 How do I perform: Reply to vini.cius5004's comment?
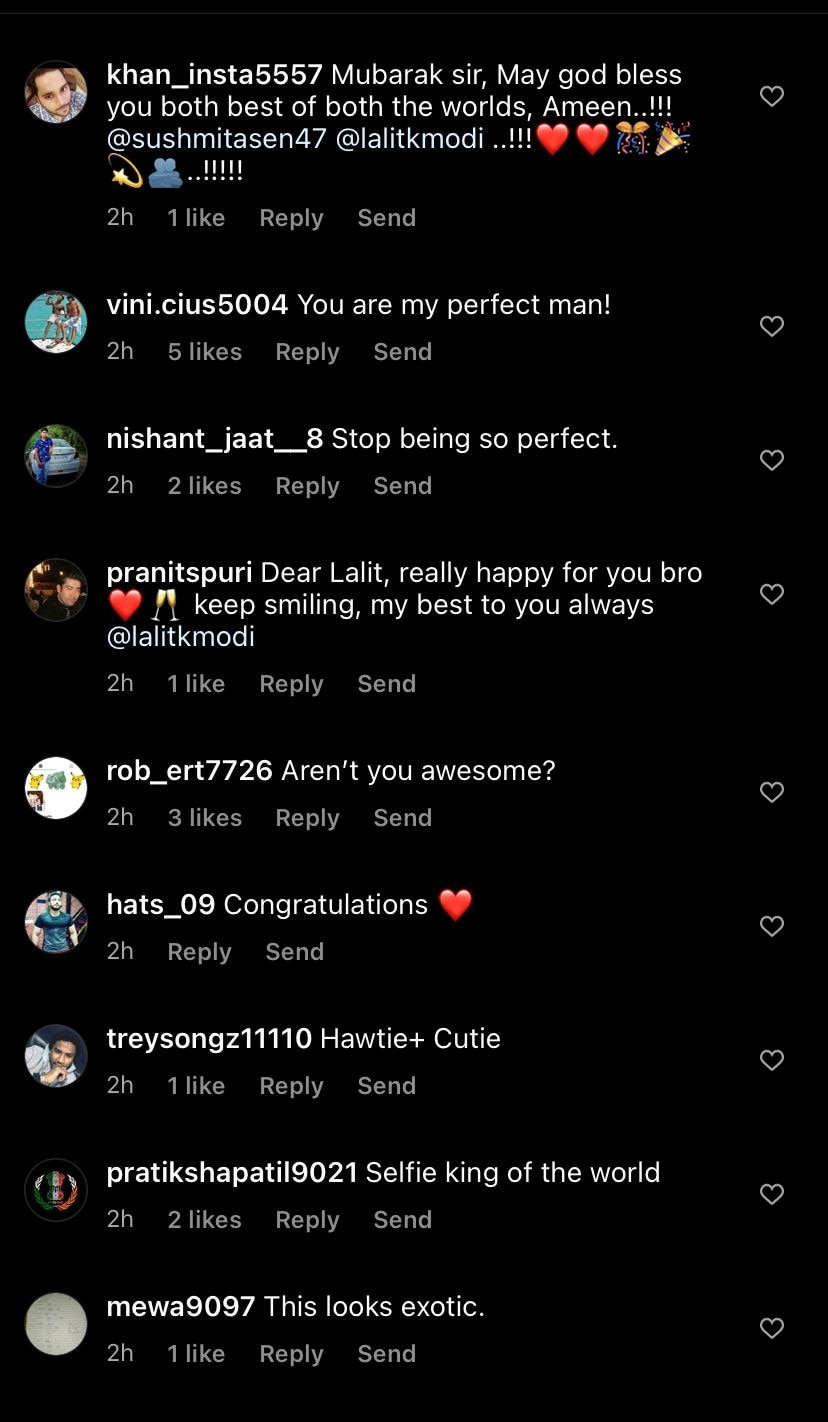coord(307,352)
